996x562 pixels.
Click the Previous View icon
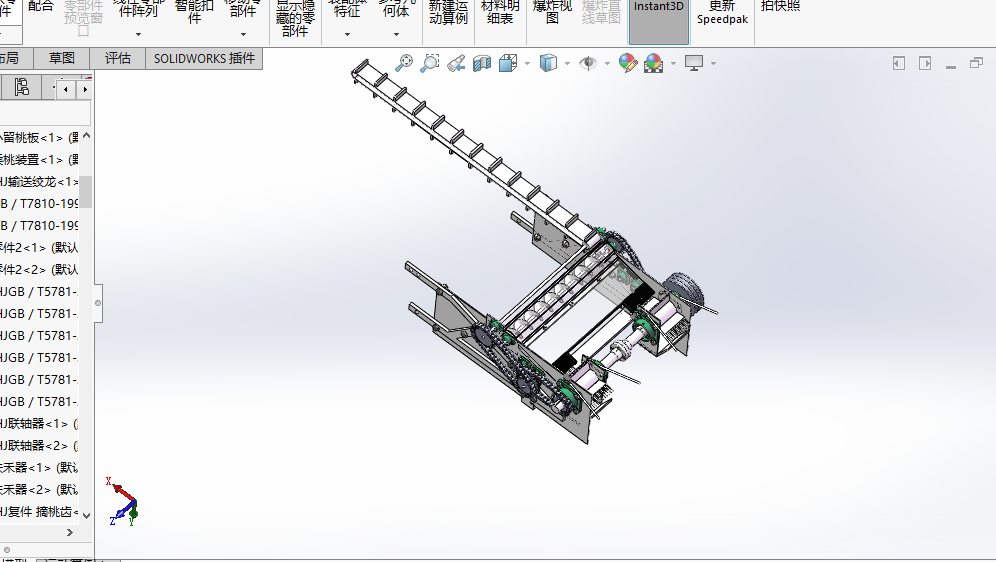pyautogui.click(x=456, y=63)
